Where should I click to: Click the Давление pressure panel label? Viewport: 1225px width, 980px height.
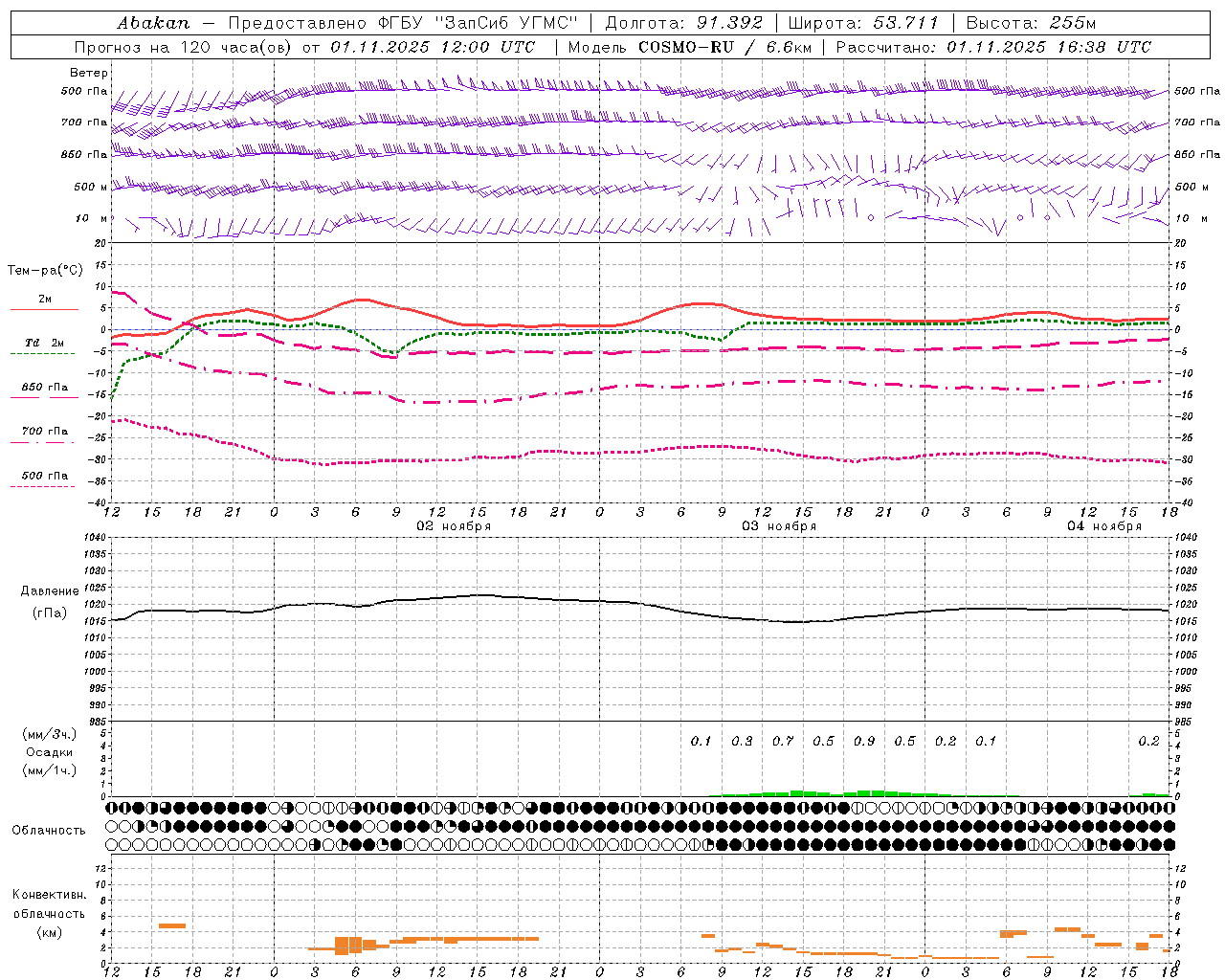pos(50,591)
